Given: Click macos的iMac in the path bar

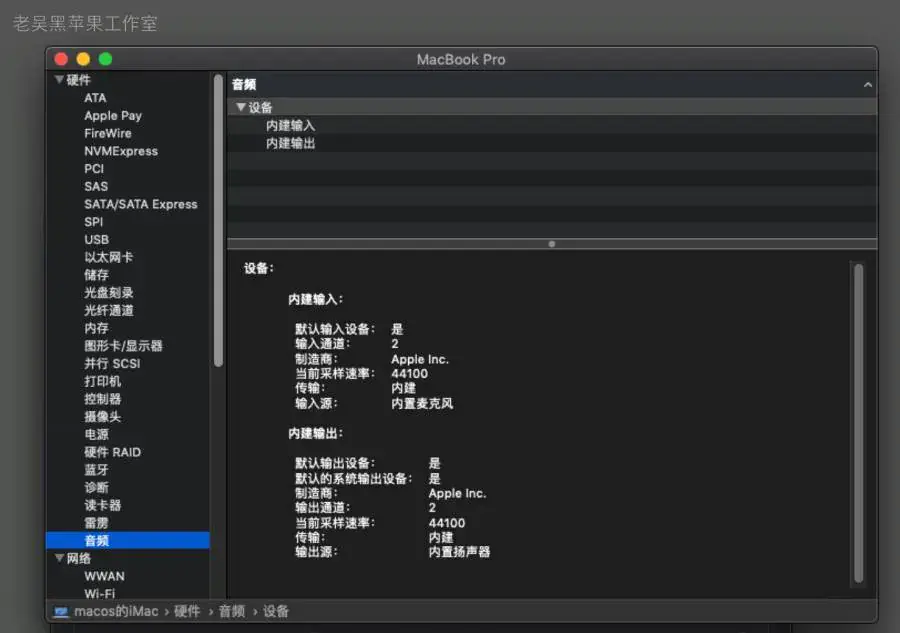Looking at the screenshot, I should tap(117, 612).
